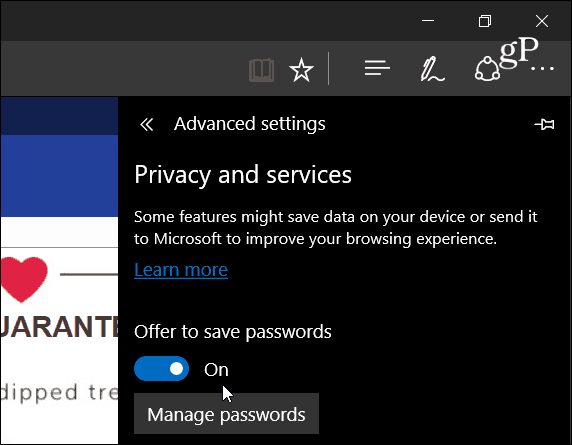
Task: Open the Learn more link
Action: pyautogui.click(x=181, y=270)
